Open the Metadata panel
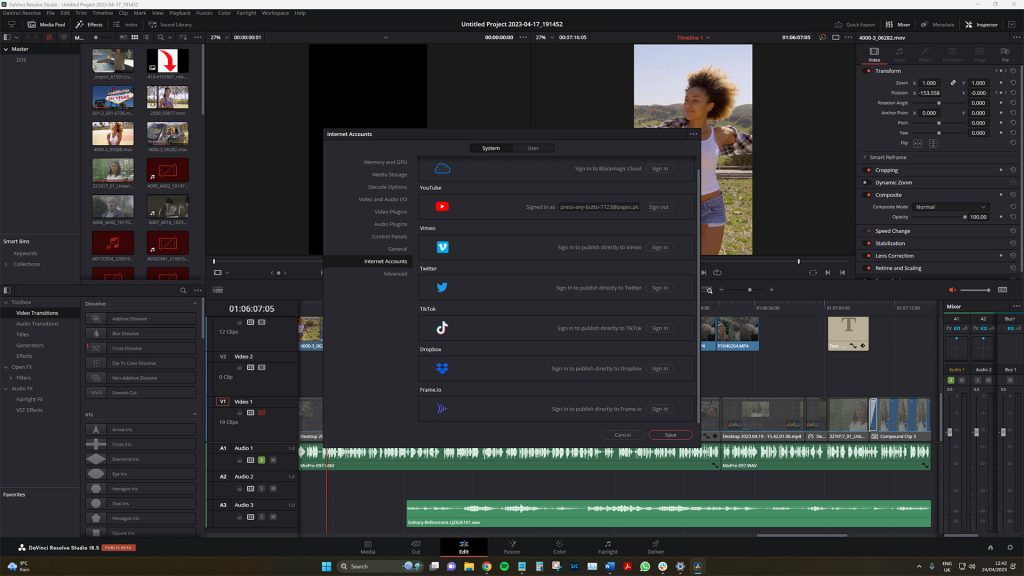 point(937,24)
